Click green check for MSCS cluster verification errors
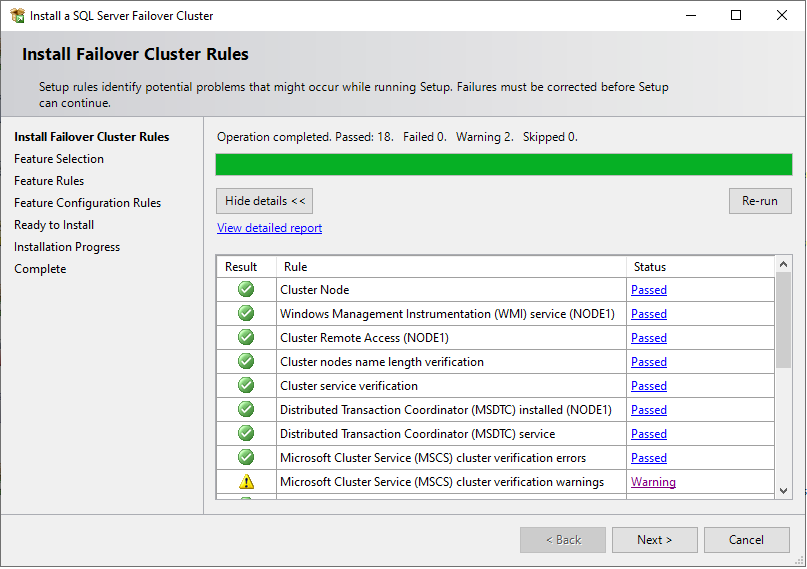This screenshot has width=807, height=569. pos(246,457)
